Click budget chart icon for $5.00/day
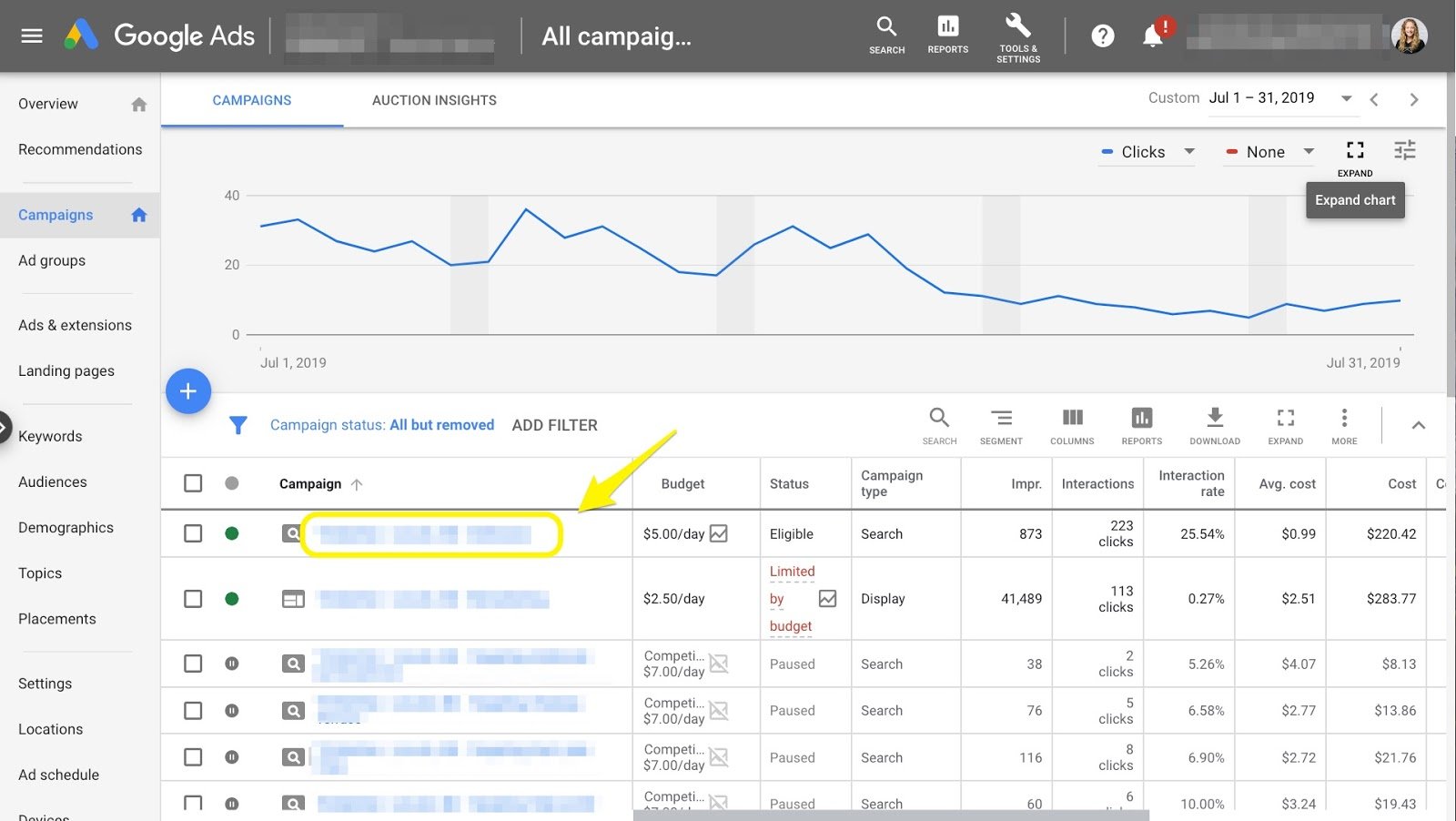The image size is (1456, 821). (x=719, y=533)
